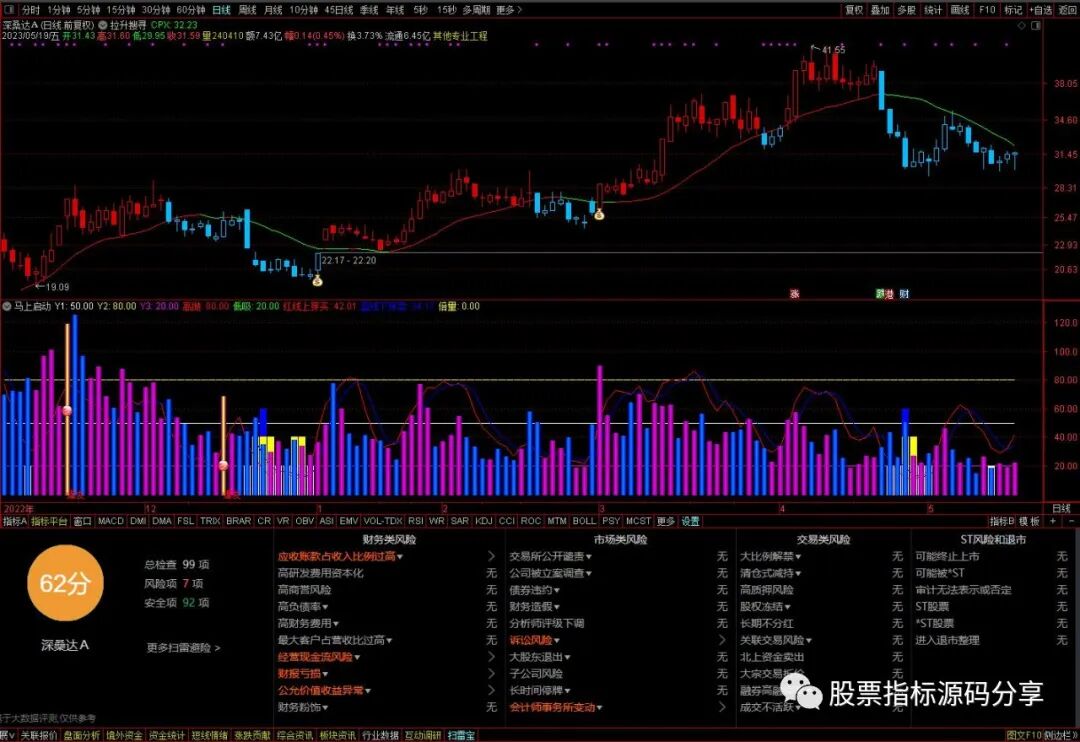
Task: Click the minus icon on indicator tab bar
Action: 1070,522
